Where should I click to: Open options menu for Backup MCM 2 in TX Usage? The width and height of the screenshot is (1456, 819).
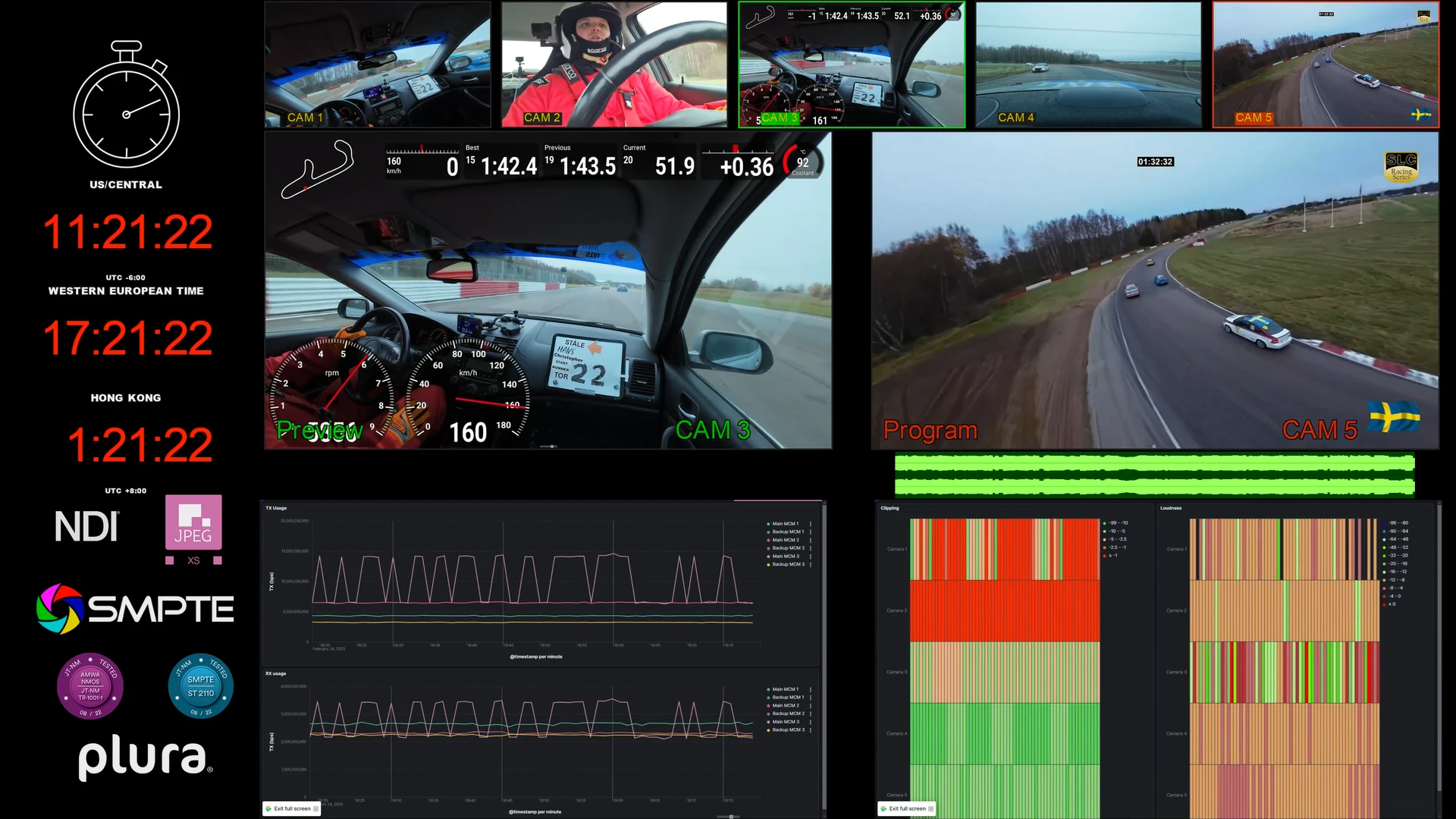811,548
